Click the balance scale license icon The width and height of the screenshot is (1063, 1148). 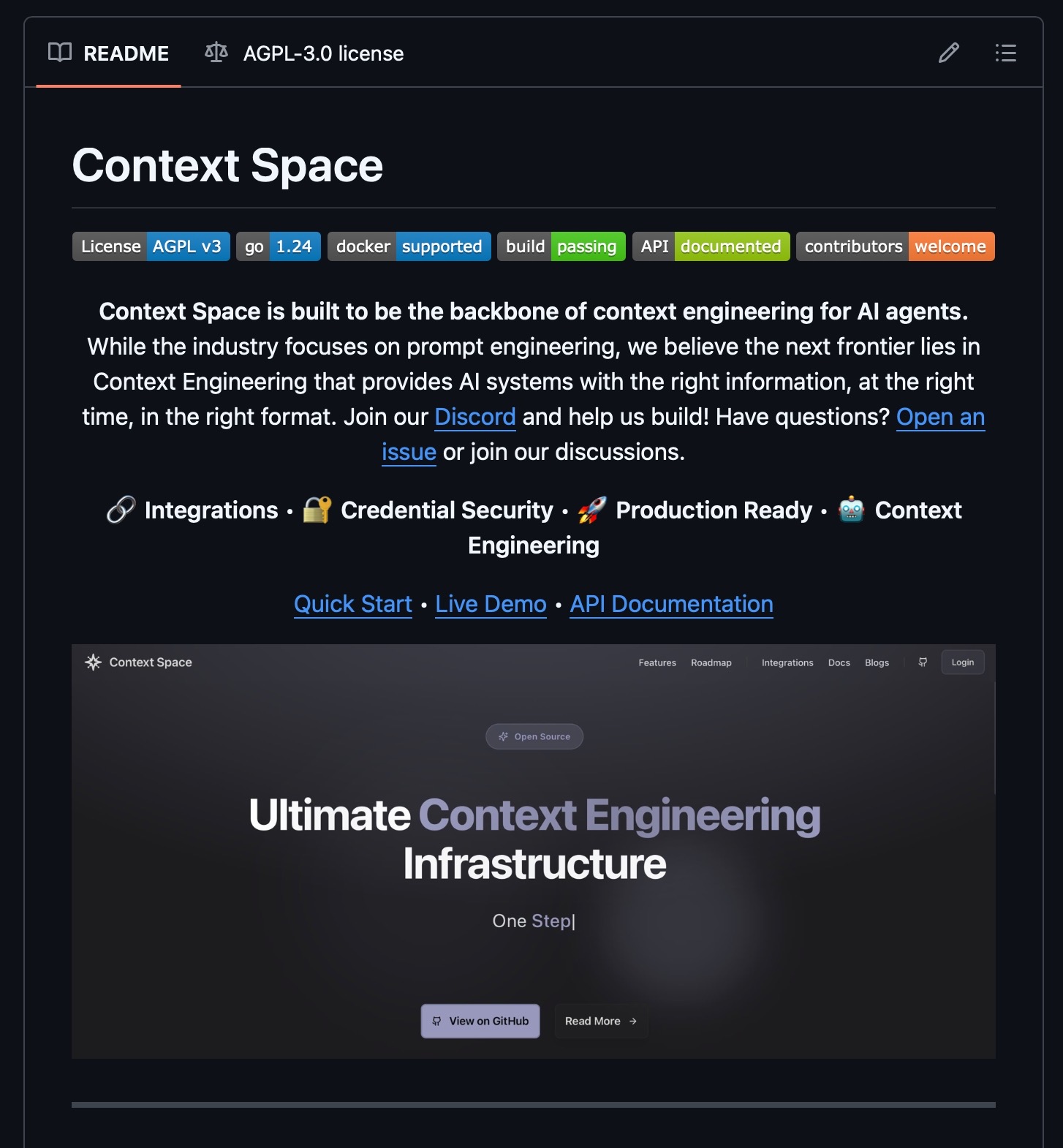pyautogui.click(x=216, y=53)
